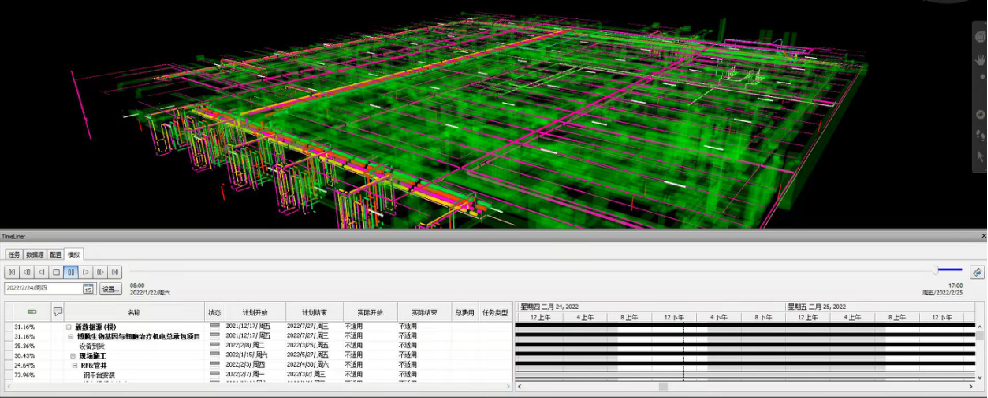Open the 配置 tab

pos(55,254)
